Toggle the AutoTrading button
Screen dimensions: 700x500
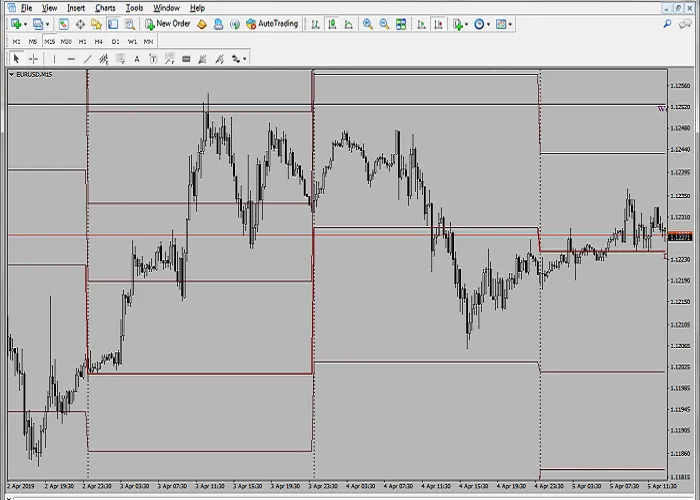[271, 24]
